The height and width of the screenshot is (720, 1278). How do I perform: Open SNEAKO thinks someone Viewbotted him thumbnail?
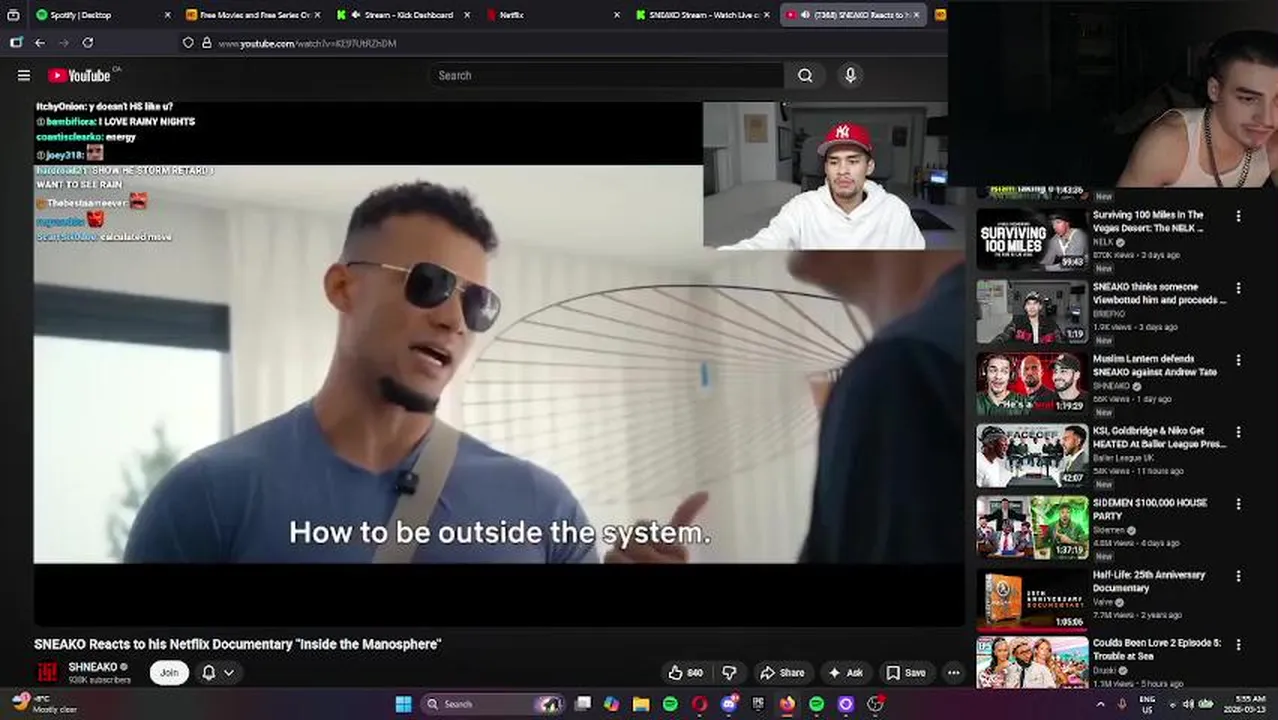click(1032, 311)
